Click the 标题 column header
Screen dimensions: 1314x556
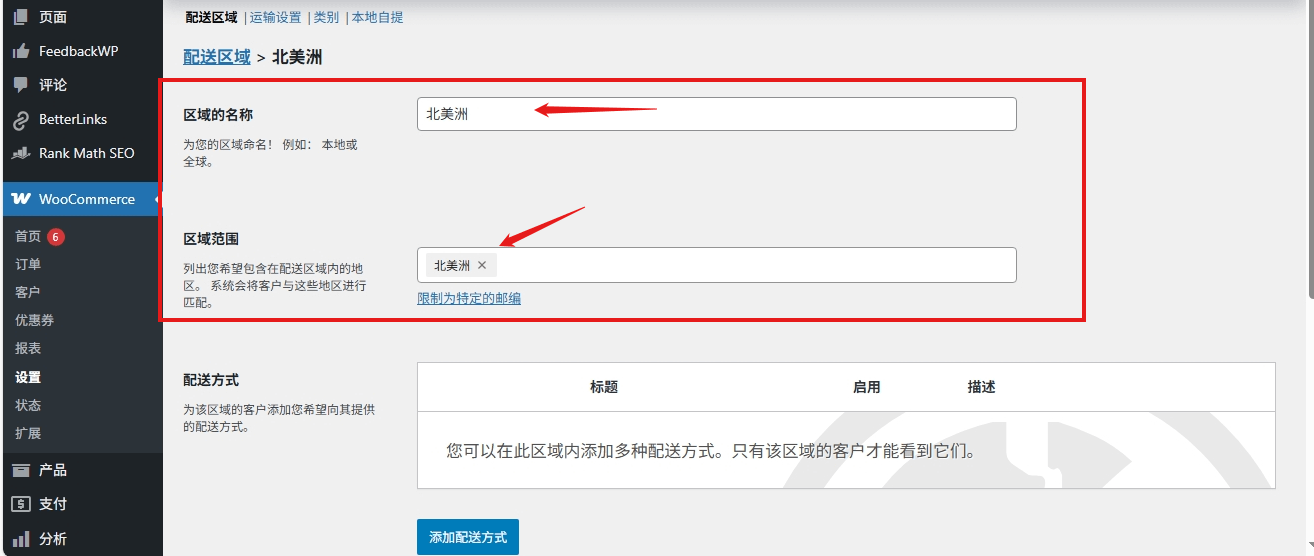(604, 387)
